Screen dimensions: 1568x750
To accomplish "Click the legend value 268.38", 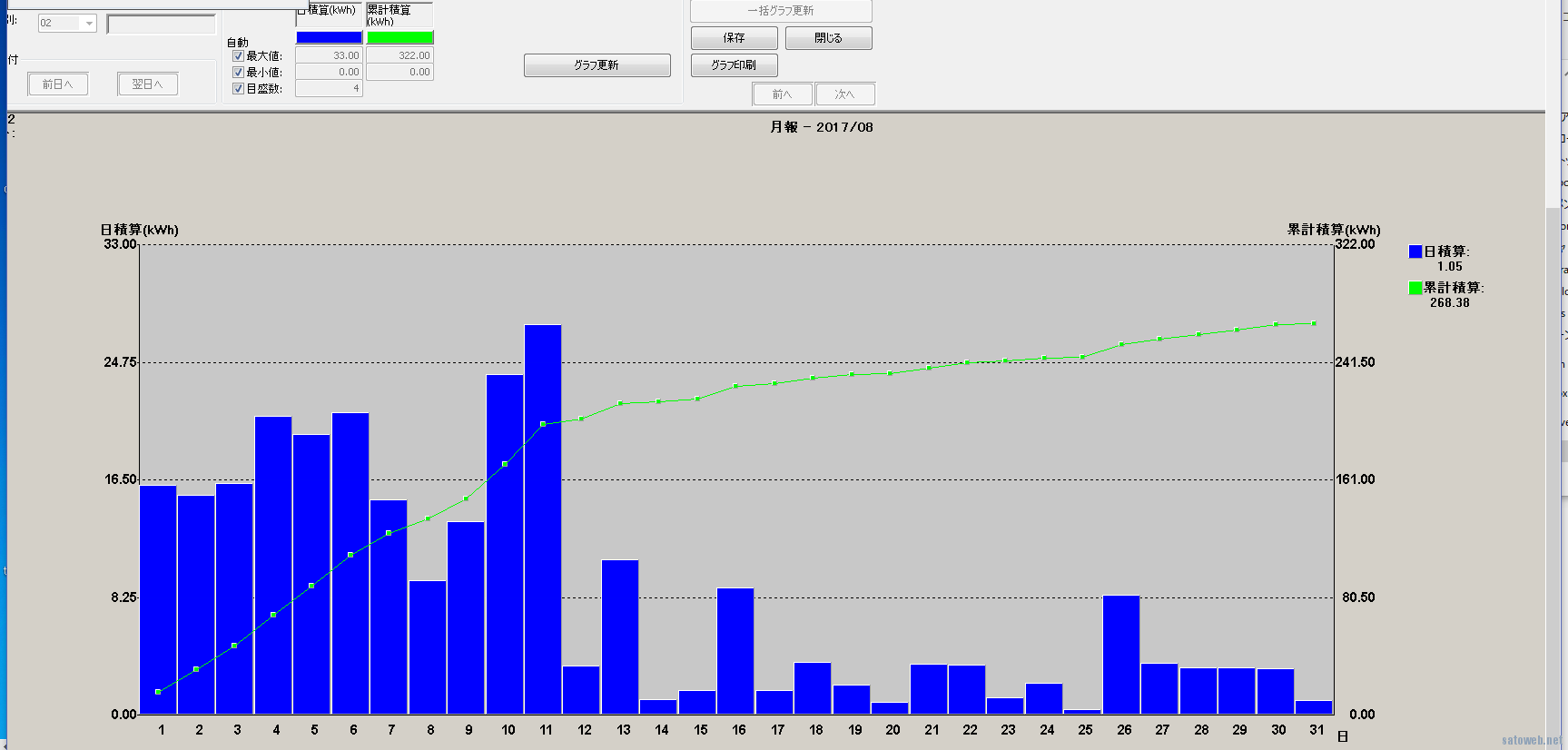I will click(1449, 303).
